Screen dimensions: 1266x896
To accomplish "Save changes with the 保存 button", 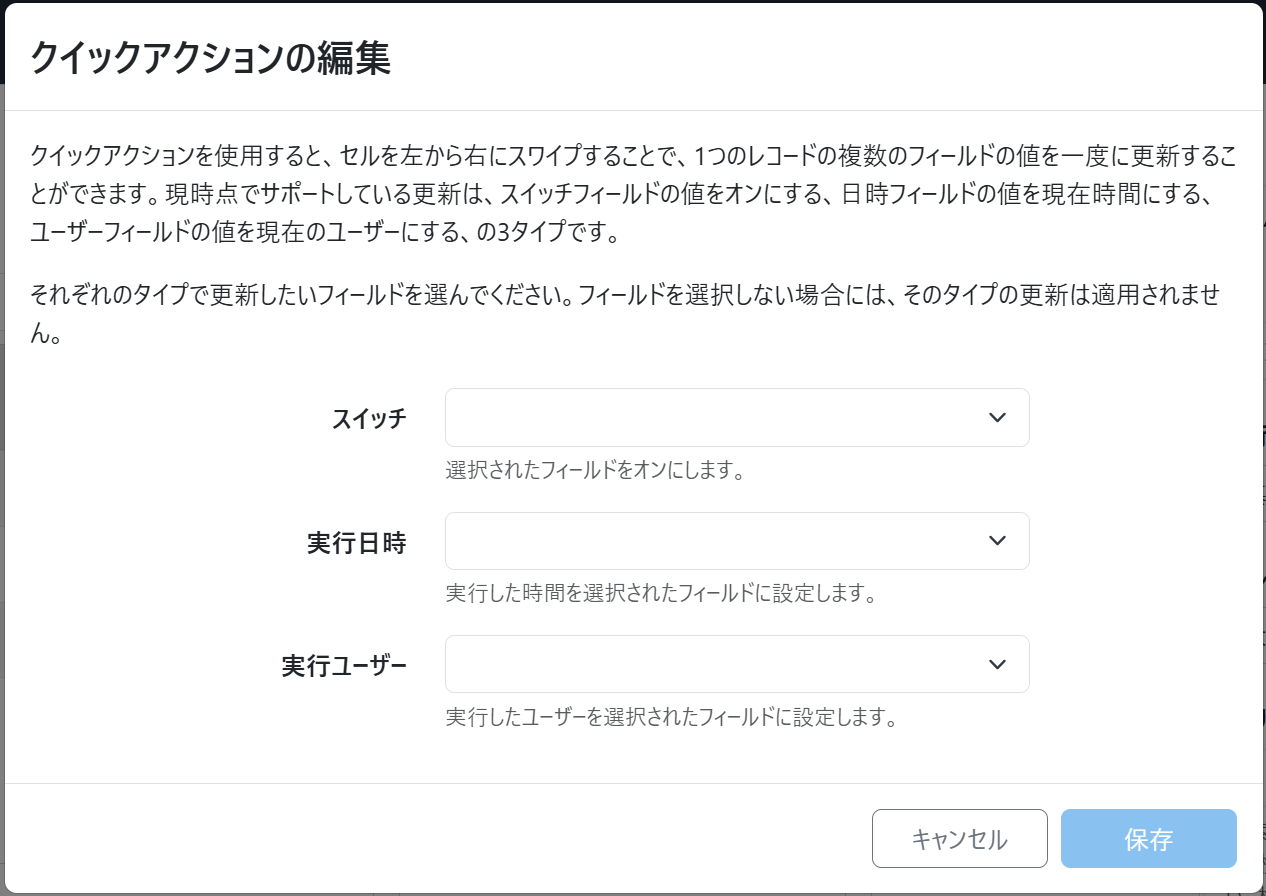I will 1148,838.
